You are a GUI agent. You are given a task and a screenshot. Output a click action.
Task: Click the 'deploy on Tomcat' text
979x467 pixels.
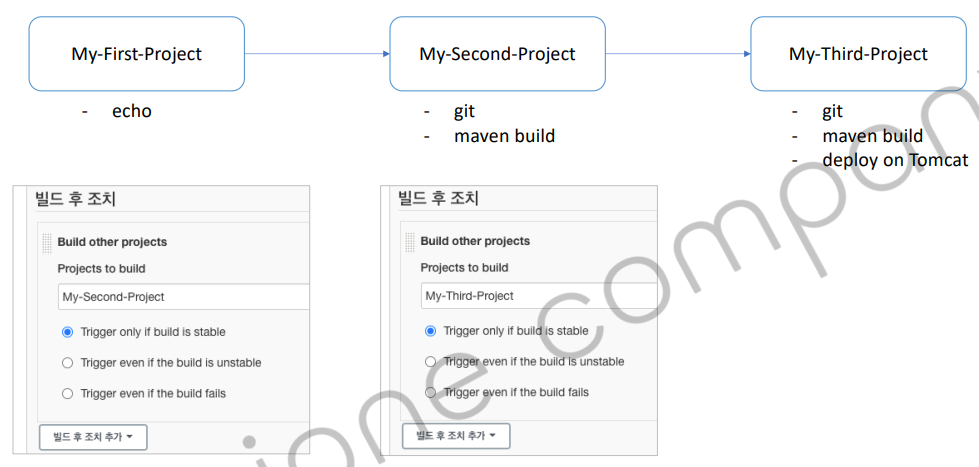click(x=894, y=160)
